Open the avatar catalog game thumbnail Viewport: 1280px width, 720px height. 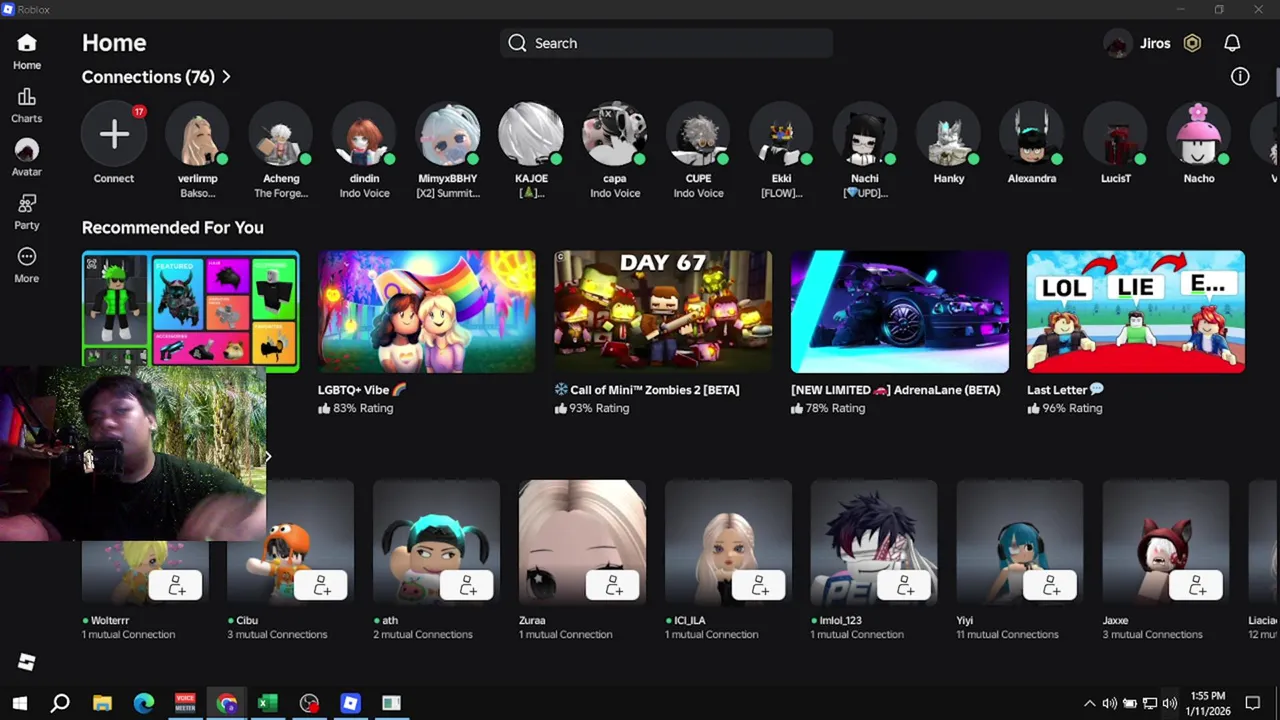tap(190, 310)
